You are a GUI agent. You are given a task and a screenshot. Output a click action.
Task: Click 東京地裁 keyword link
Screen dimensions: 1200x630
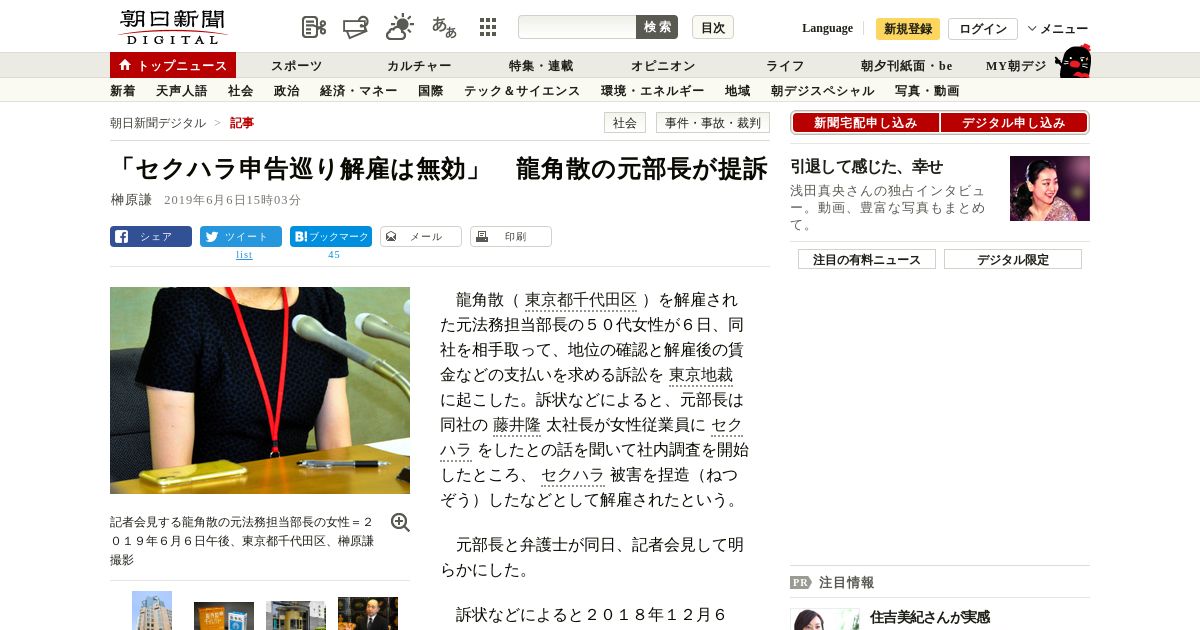pyautogui.click(x=701, y=375)
